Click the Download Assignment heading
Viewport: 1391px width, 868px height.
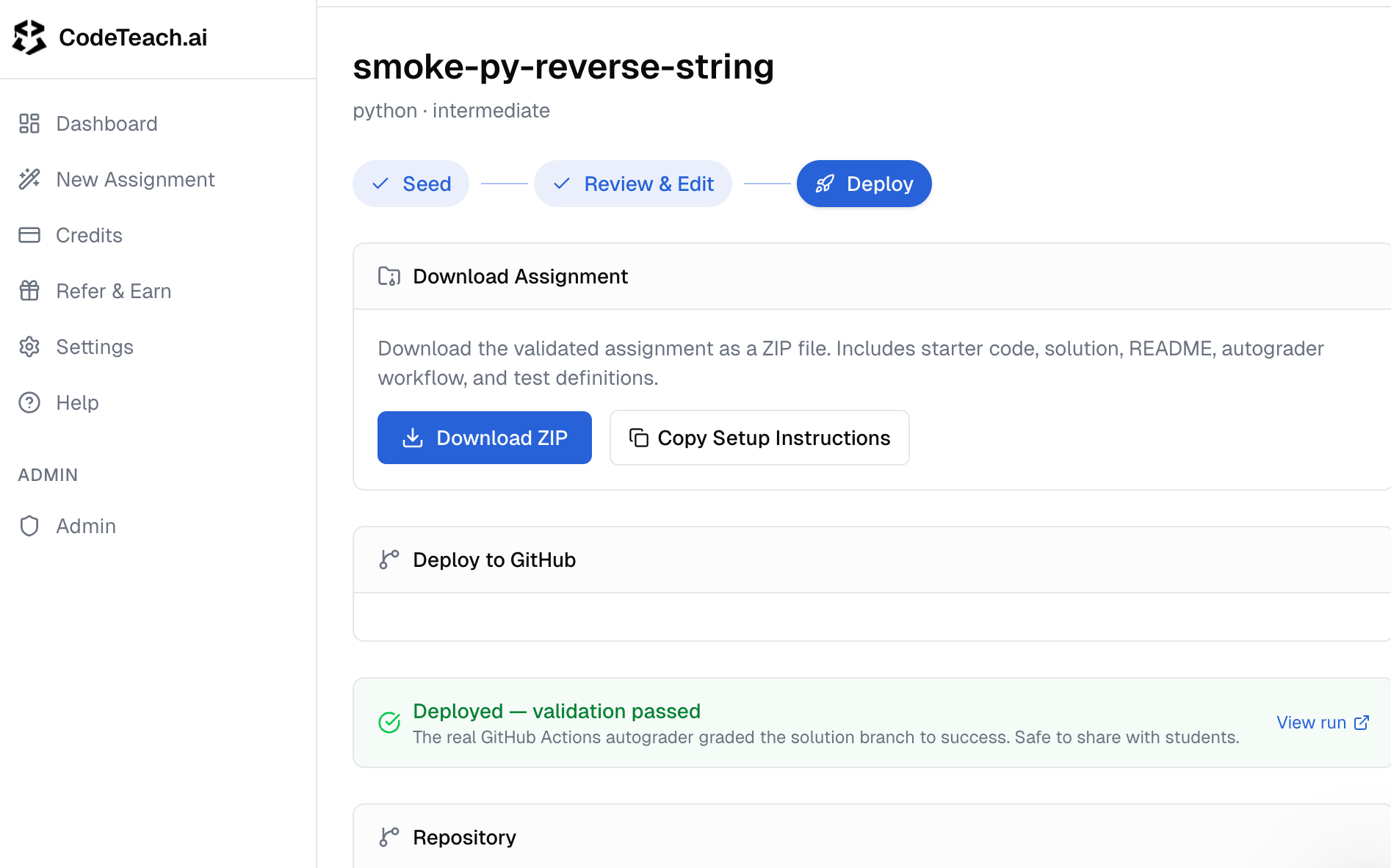[520, 276]
